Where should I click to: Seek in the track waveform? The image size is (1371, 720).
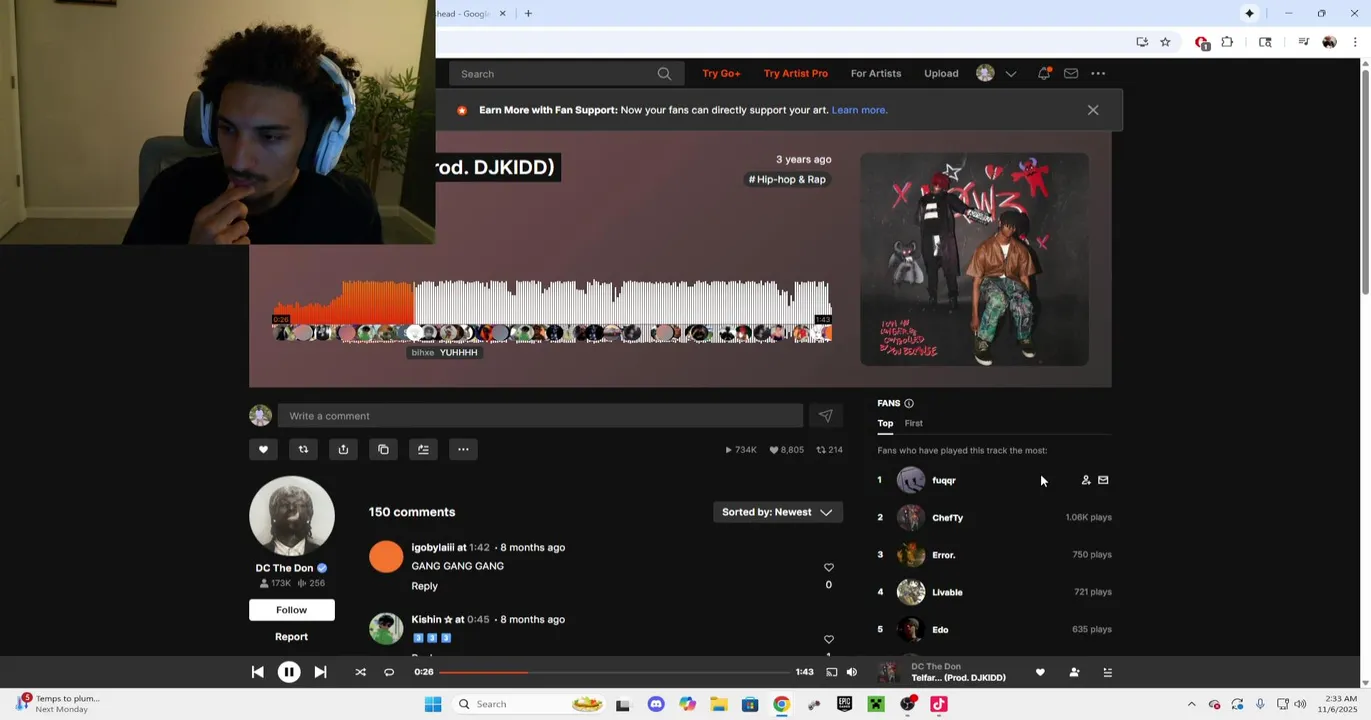click(x=551, y=302)
